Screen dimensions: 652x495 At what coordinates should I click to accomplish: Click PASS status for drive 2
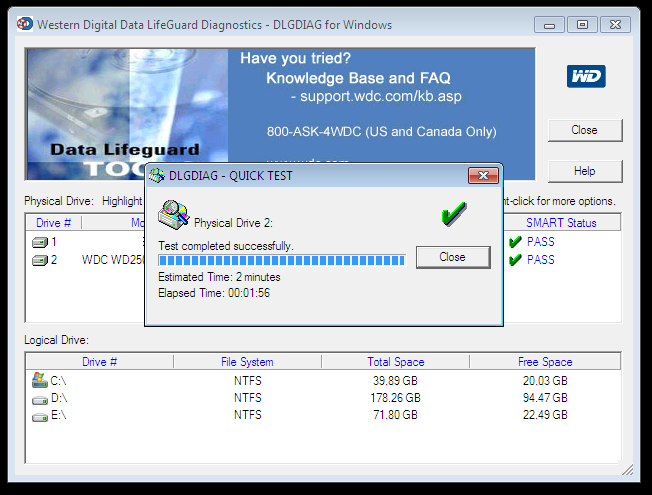coord(541,260)
